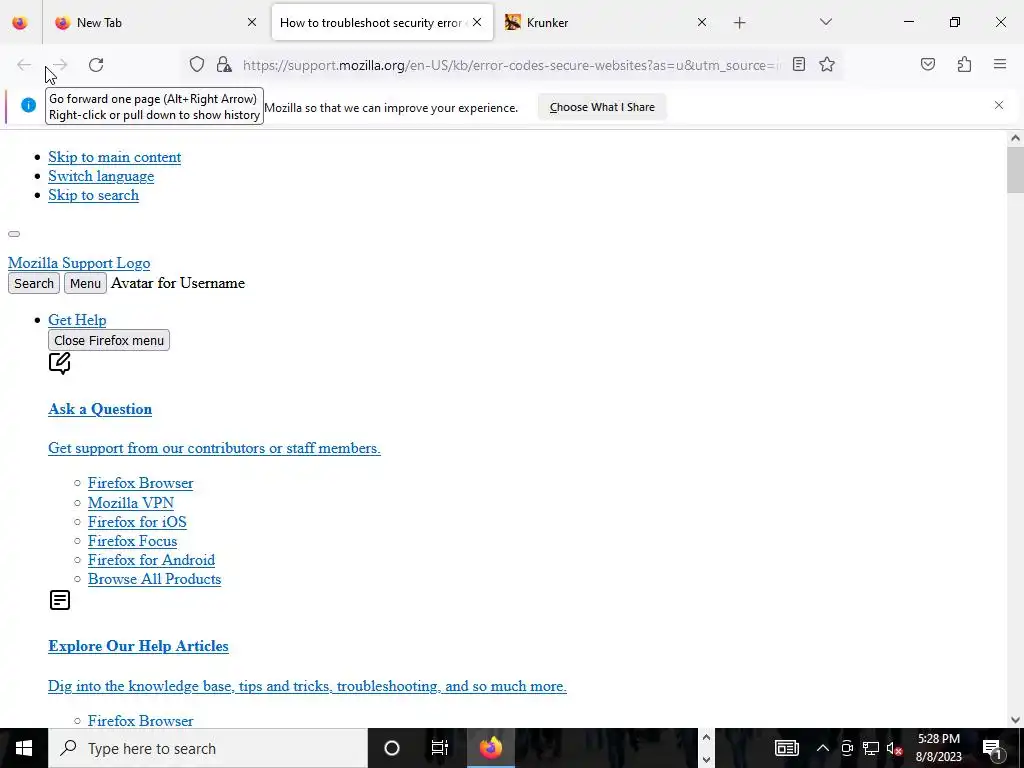This screenshot has width=1024, height=768.
Task: Click the page Search button
Action: pos(34,283)
